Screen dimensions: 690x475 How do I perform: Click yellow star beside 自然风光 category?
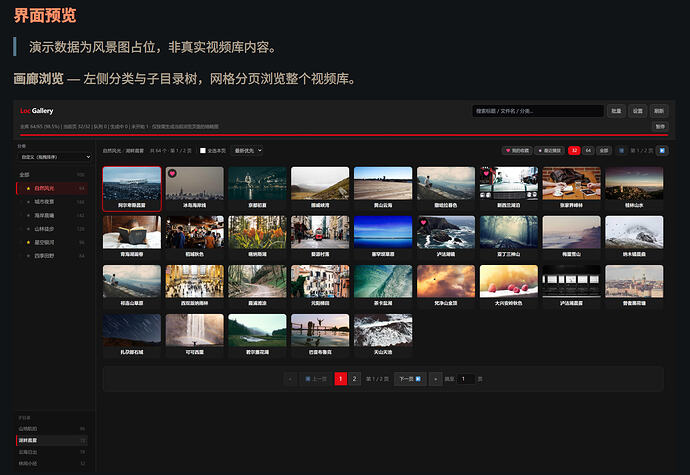(29, 188)
